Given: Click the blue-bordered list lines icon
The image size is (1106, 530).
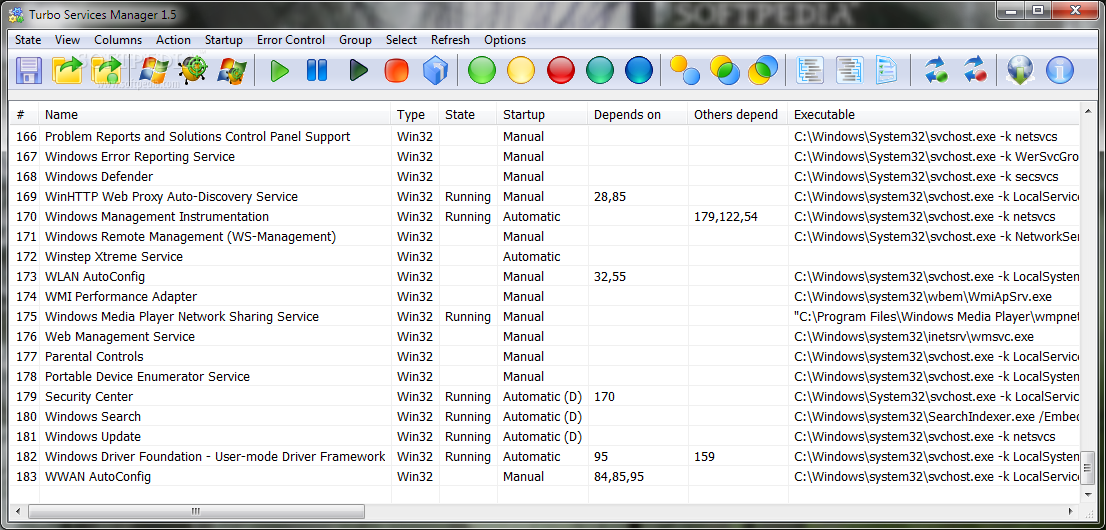Looking at the screenshot, I should pos(810,70).
